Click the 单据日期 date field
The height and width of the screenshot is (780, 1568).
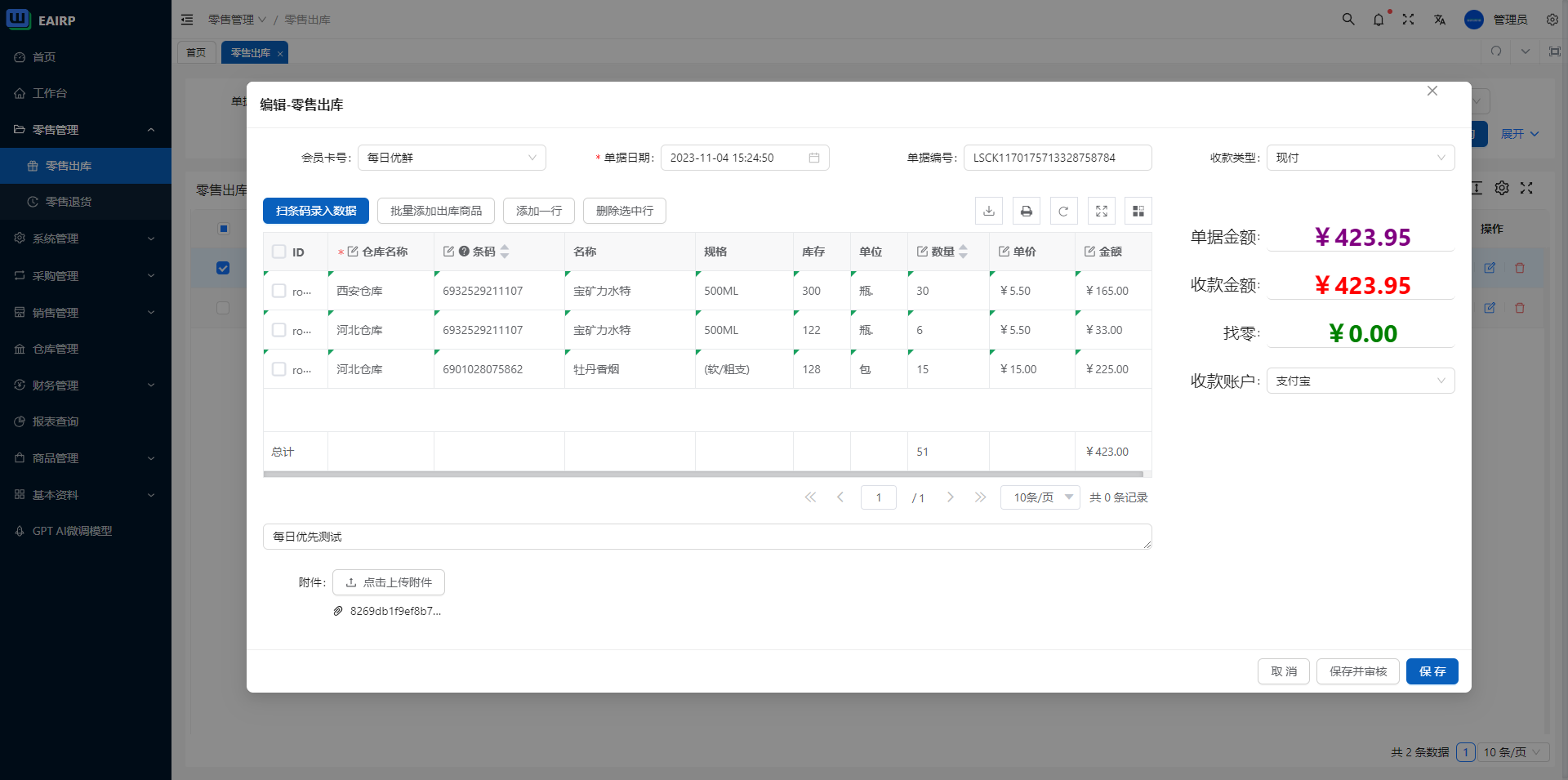pos(743,158)
